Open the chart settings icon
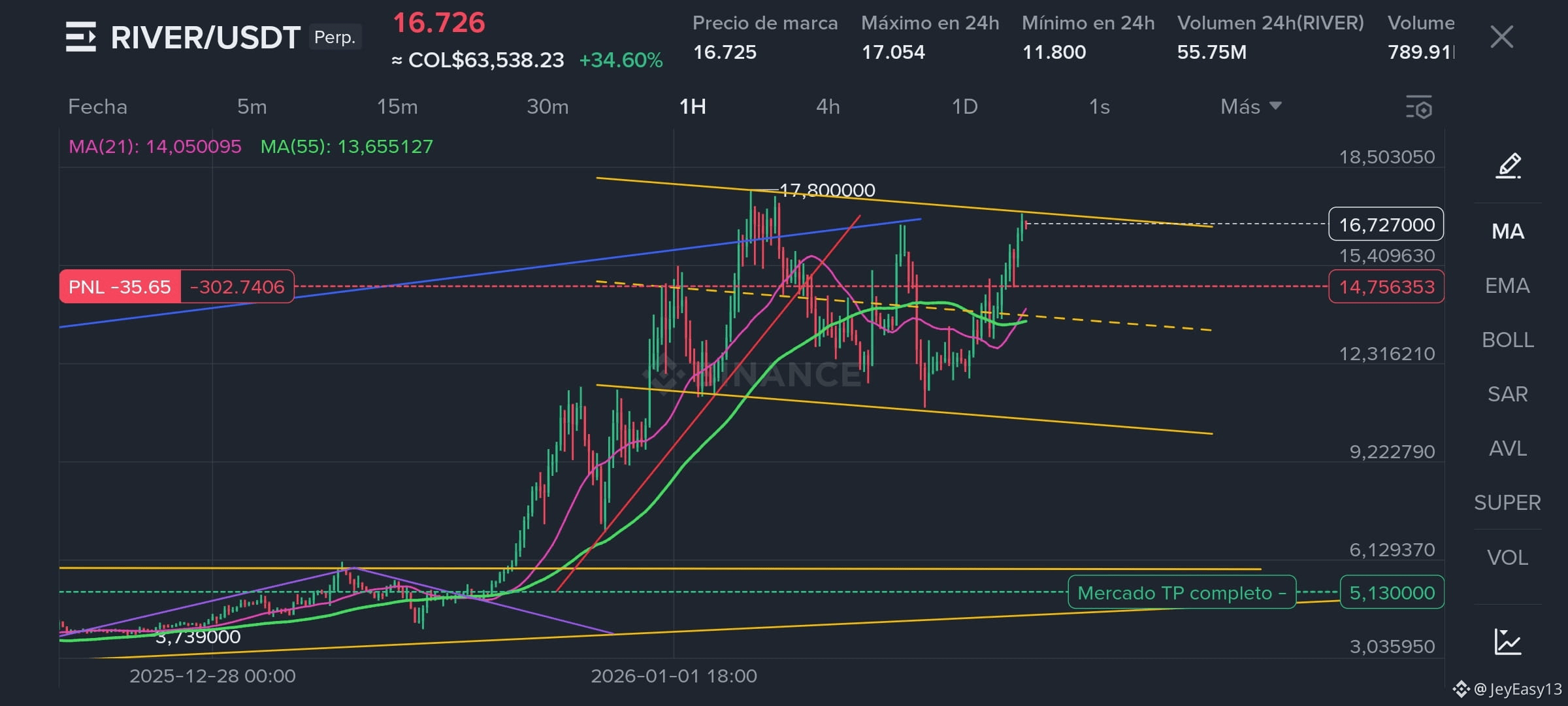 click(1418, 107)
